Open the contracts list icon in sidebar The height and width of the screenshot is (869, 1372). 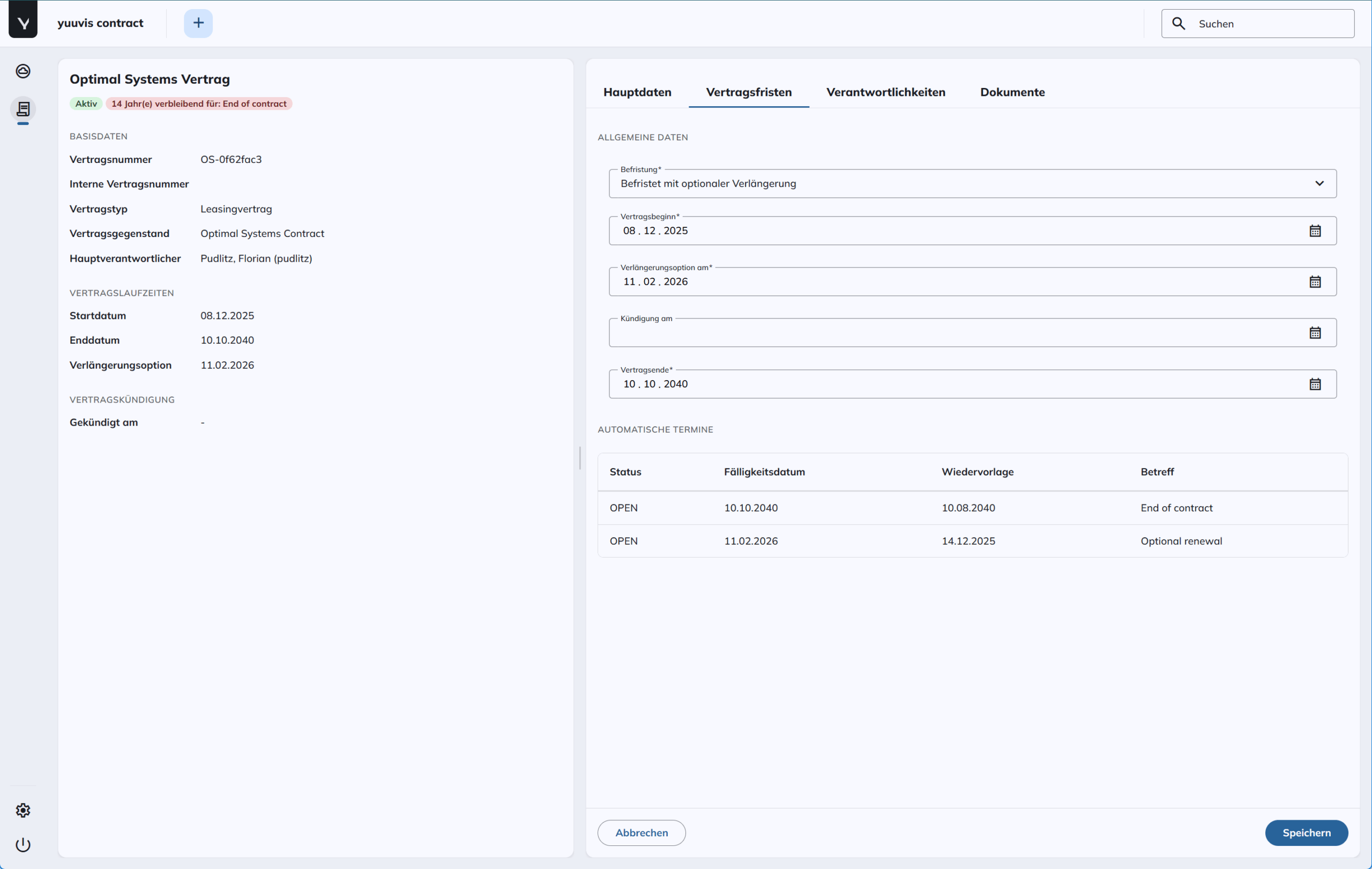pos(23,109)
